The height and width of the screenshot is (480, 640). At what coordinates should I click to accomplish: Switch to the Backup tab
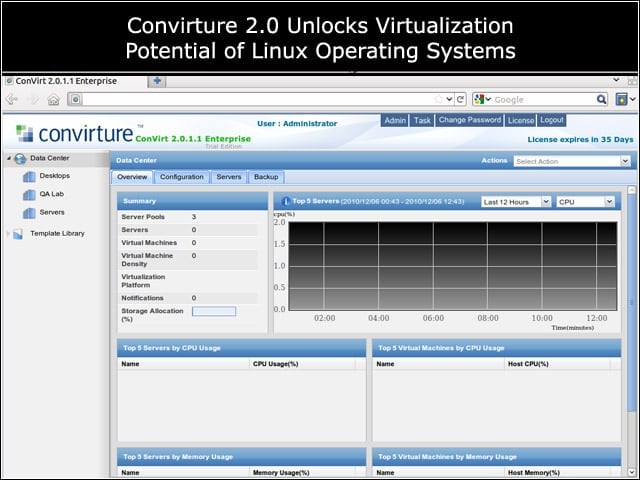266,177
